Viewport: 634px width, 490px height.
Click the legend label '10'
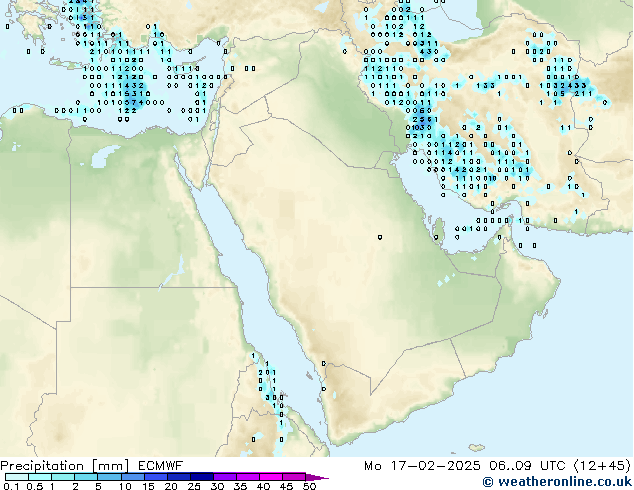[125, 486]
